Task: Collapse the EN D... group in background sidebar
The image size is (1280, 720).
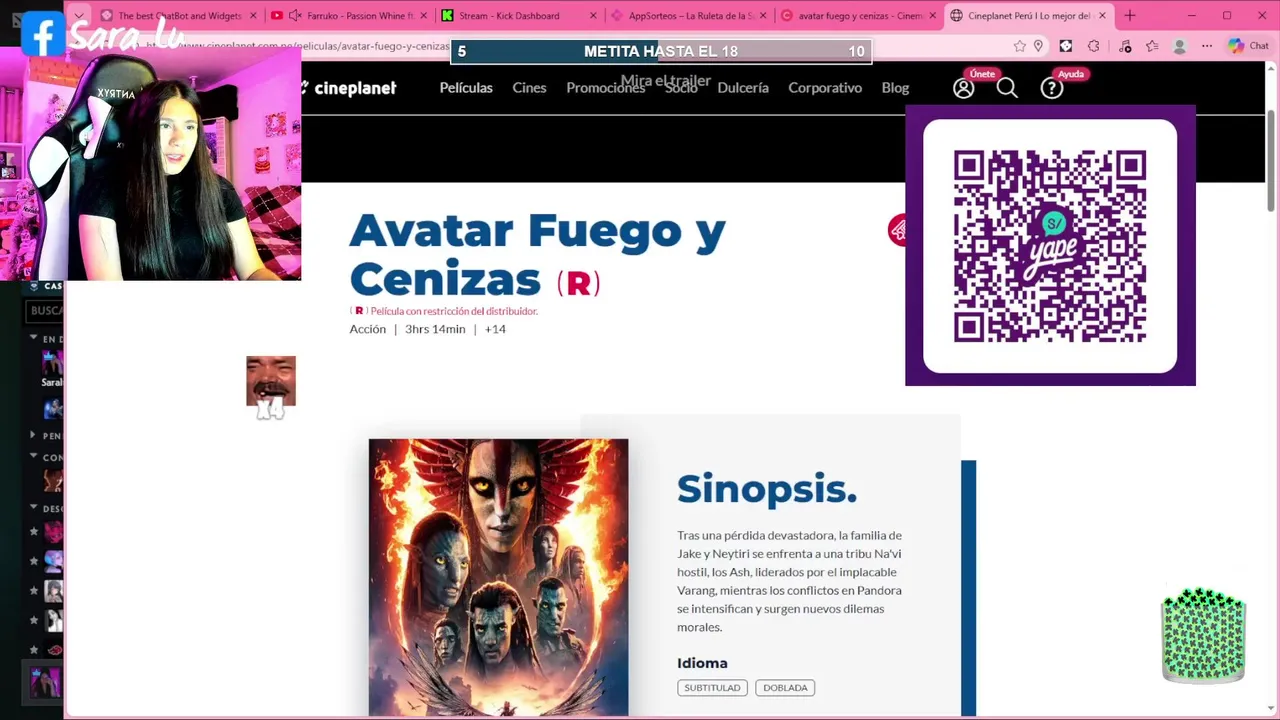Action: click(33, 338)
